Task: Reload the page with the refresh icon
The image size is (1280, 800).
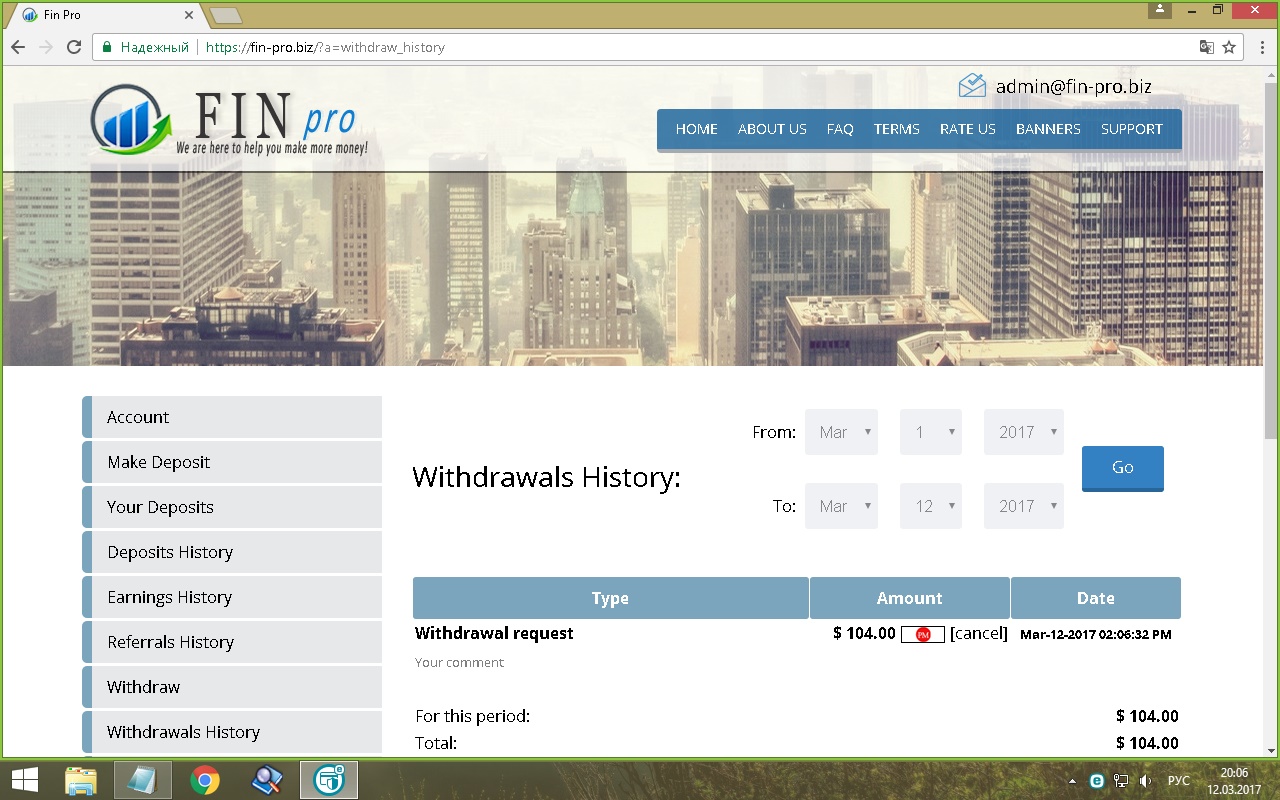Action: coord(74,47)
